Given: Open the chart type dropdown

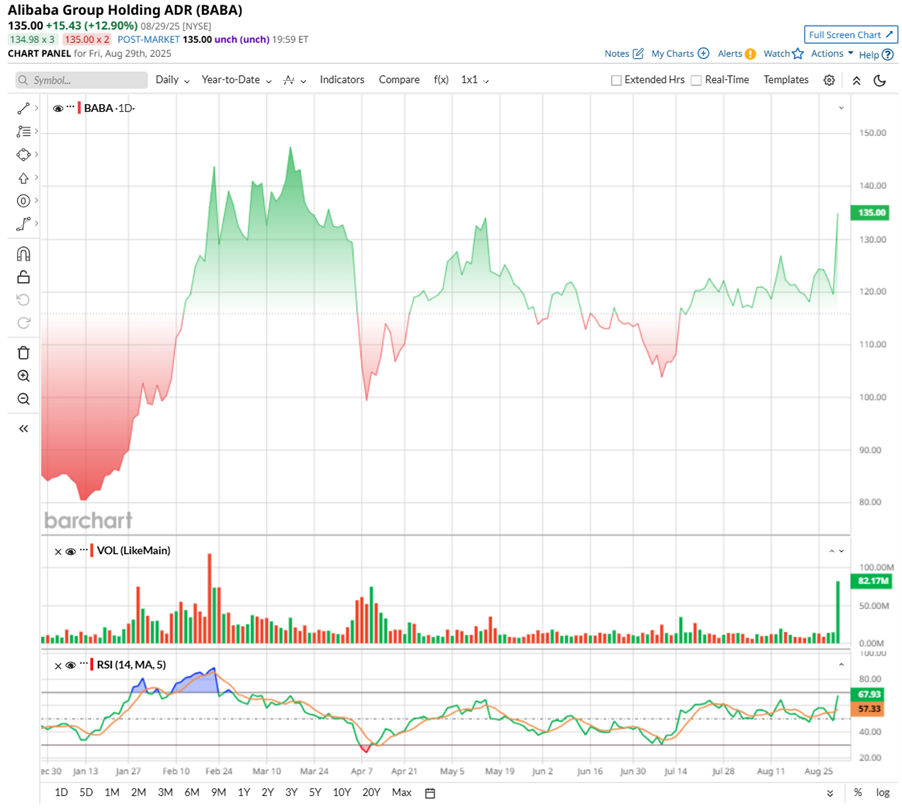Looking at the screenshot, I should point(295,81).
